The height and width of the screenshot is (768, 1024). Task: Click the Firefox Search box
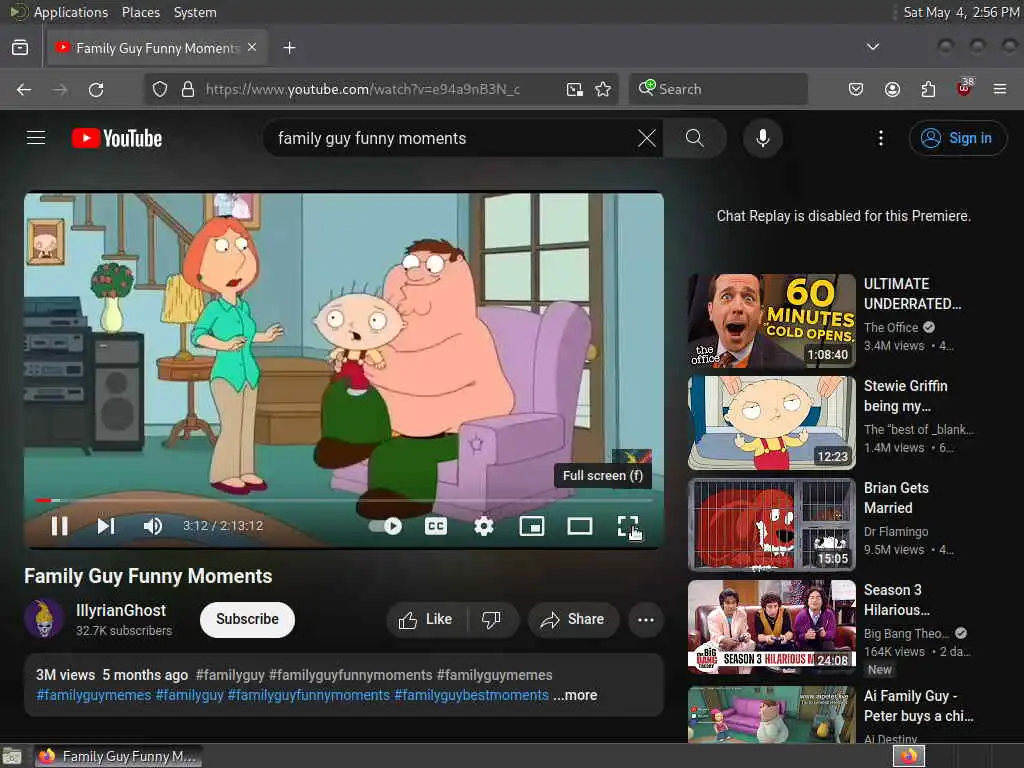718,89
